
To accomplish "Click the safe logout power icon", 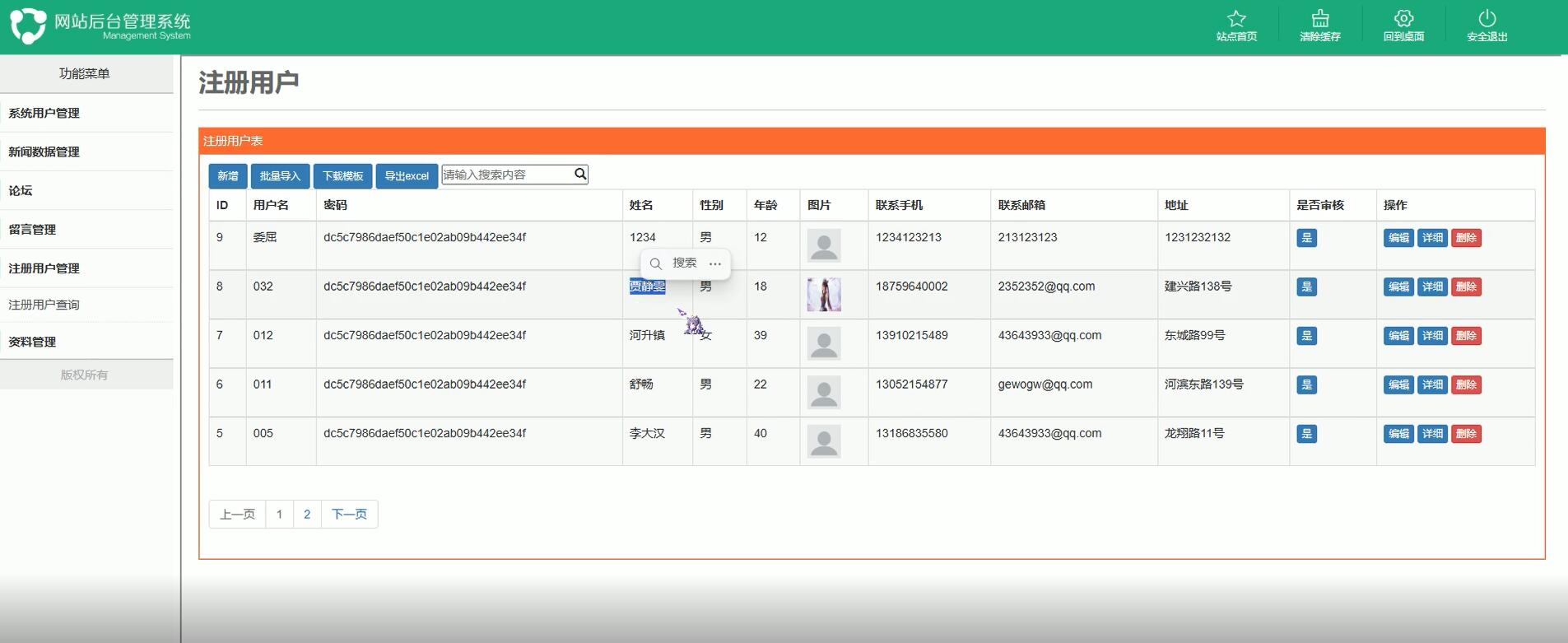I will (x=1487, y=19).
